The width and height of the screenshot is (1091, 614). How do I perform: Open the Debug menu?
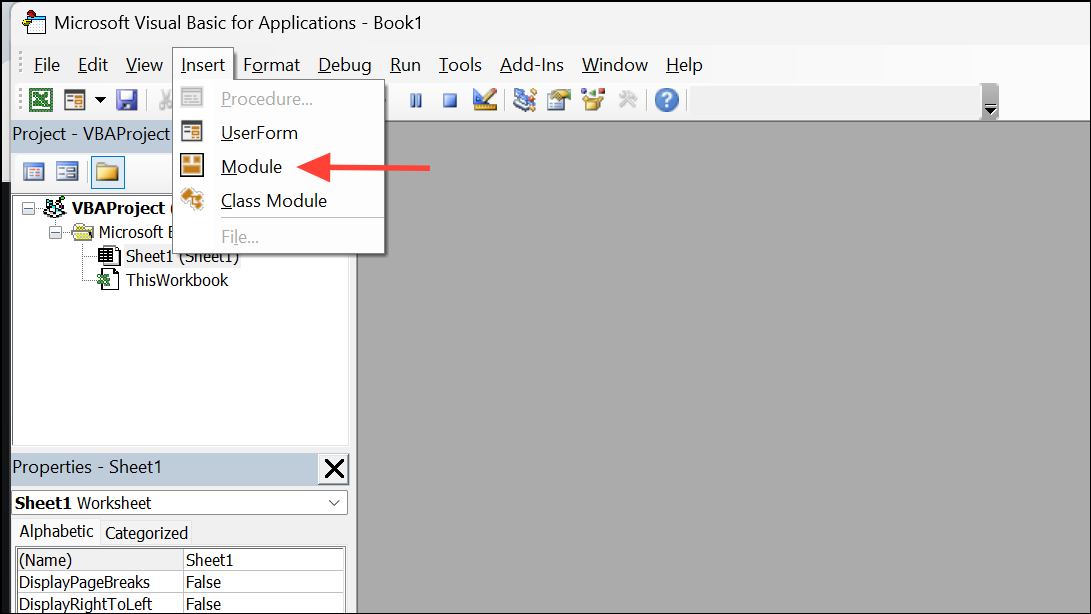coord(344,65)
